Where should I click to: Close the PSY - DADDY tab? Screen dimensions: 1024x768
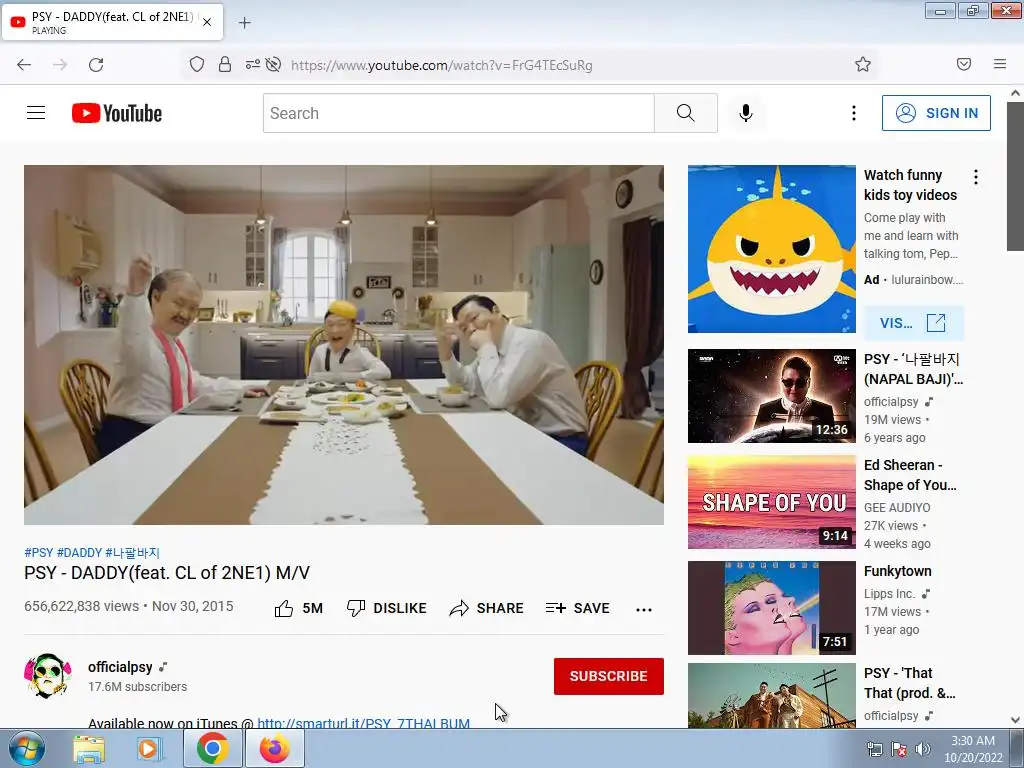[207, 22]
